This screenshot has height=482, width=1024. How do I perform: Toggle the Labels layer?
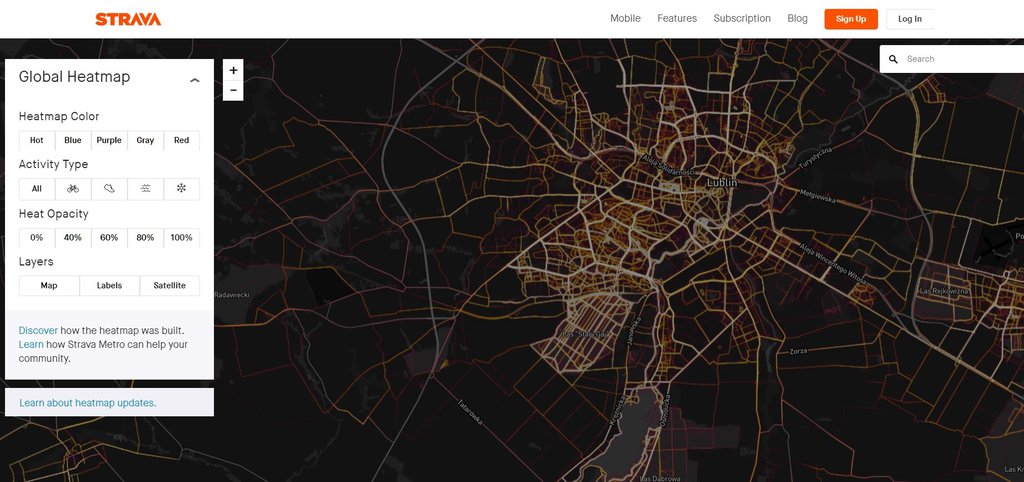(x=109, y=285)
